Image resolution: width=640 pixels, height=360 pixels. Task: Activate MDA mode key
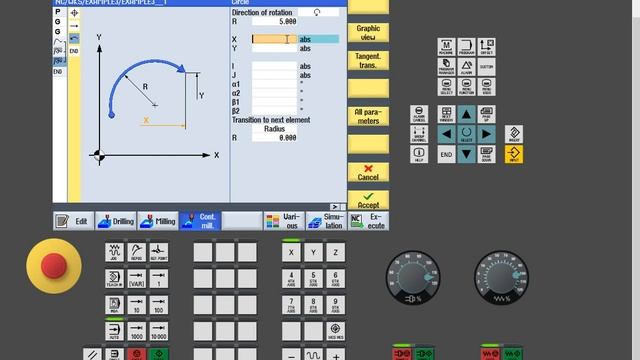click(x=114, y=305)
